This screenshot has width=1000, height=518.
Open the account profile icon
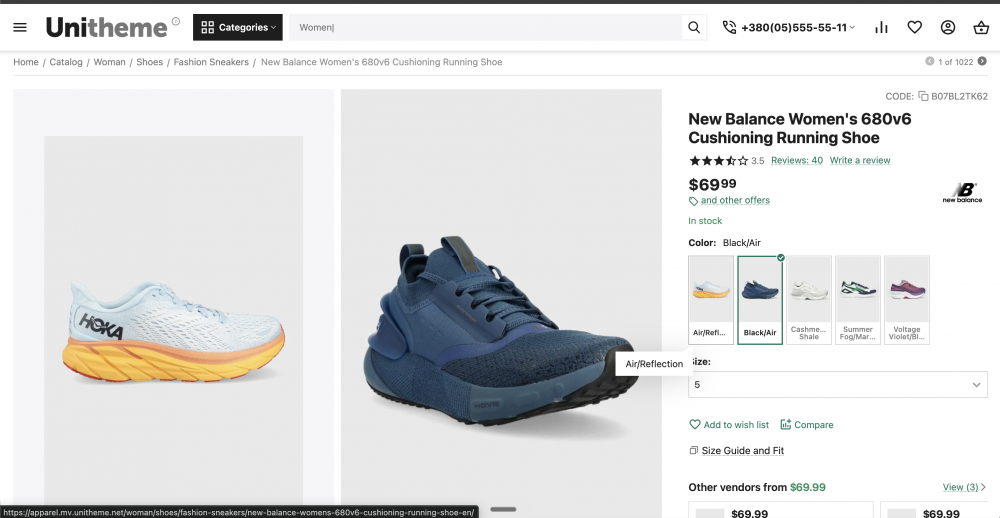click(x=948, y=27)
